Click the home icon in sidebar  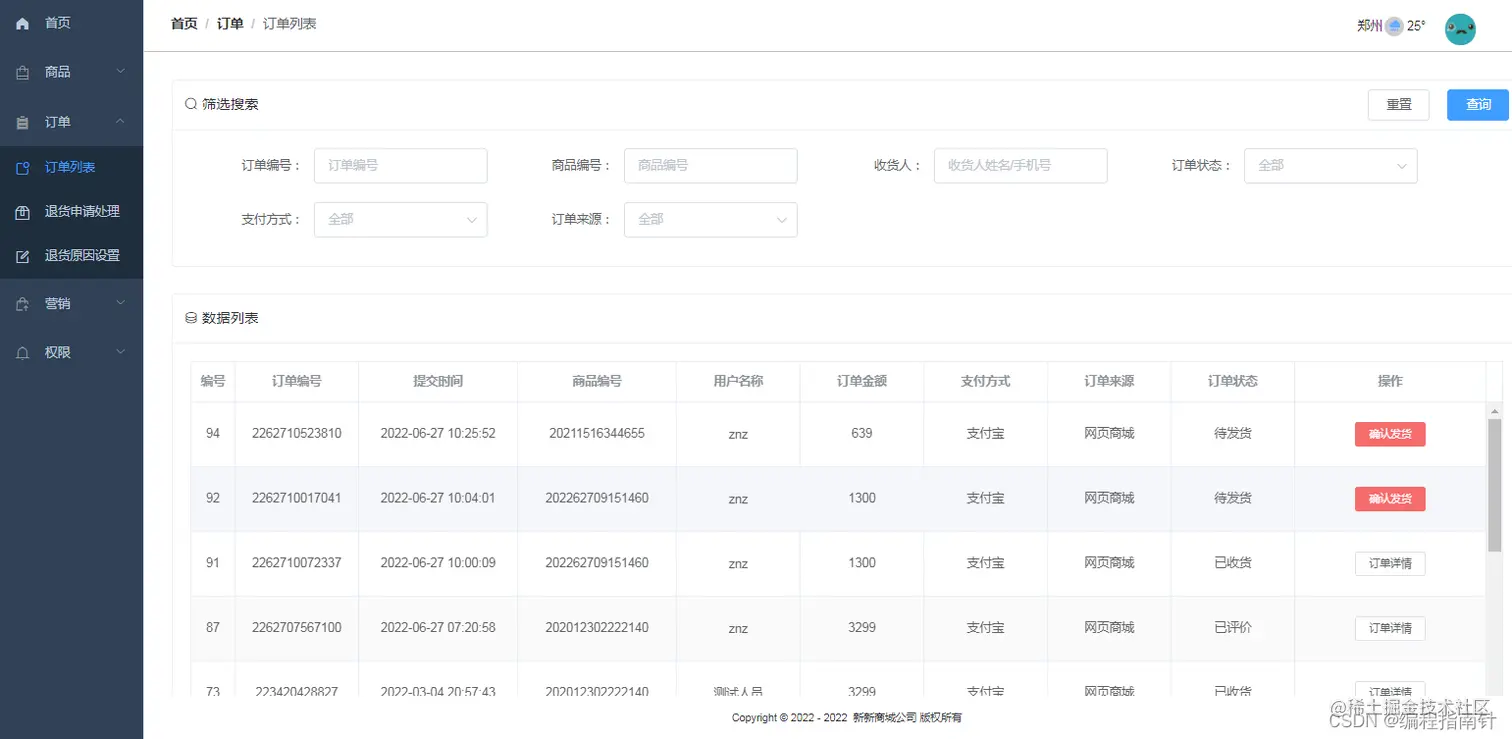pos(23,23)
